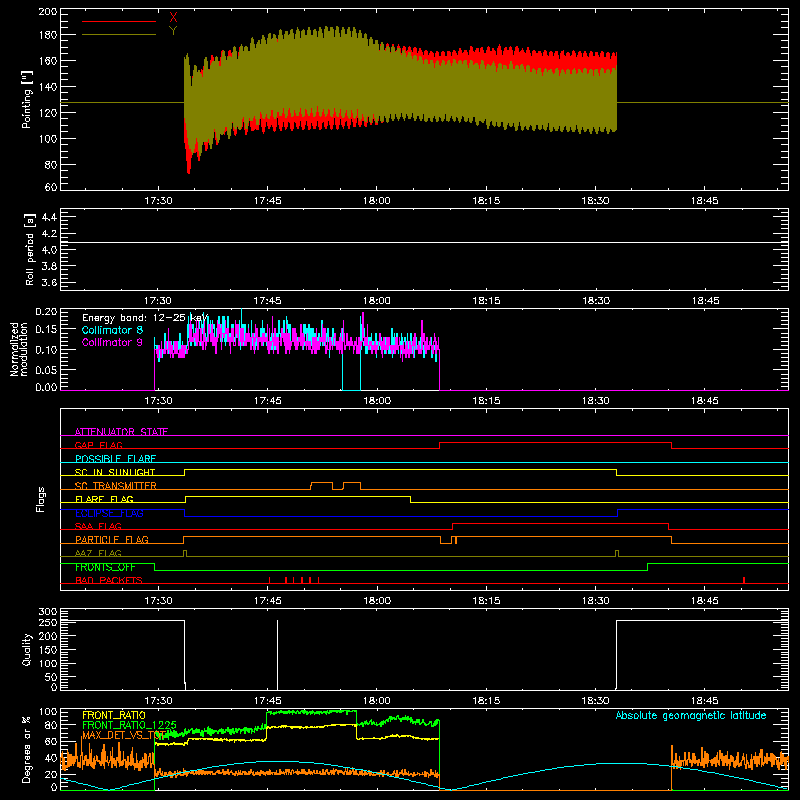This screenshot has width=800, height=800.
Task: Select the orange MAX_DET_VS_TOT legend label
Action: (x=123, y=735)
